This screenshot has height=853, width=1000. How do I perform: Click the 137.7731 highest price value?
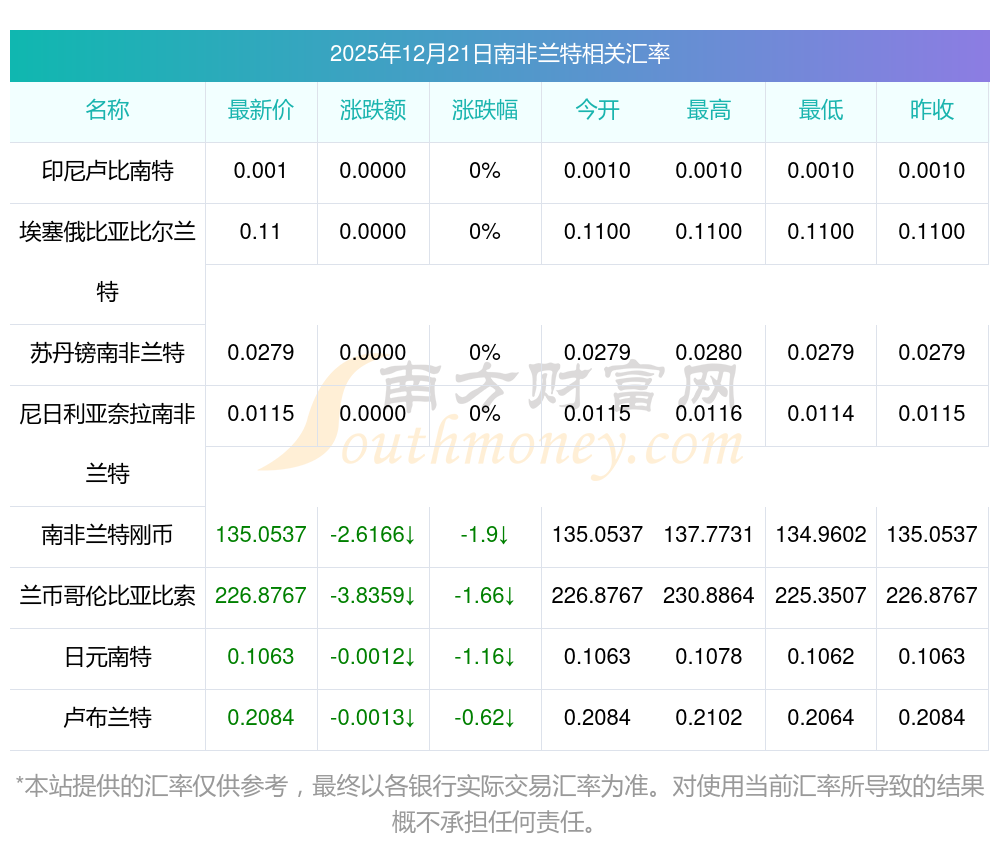(x=709, y=535)
